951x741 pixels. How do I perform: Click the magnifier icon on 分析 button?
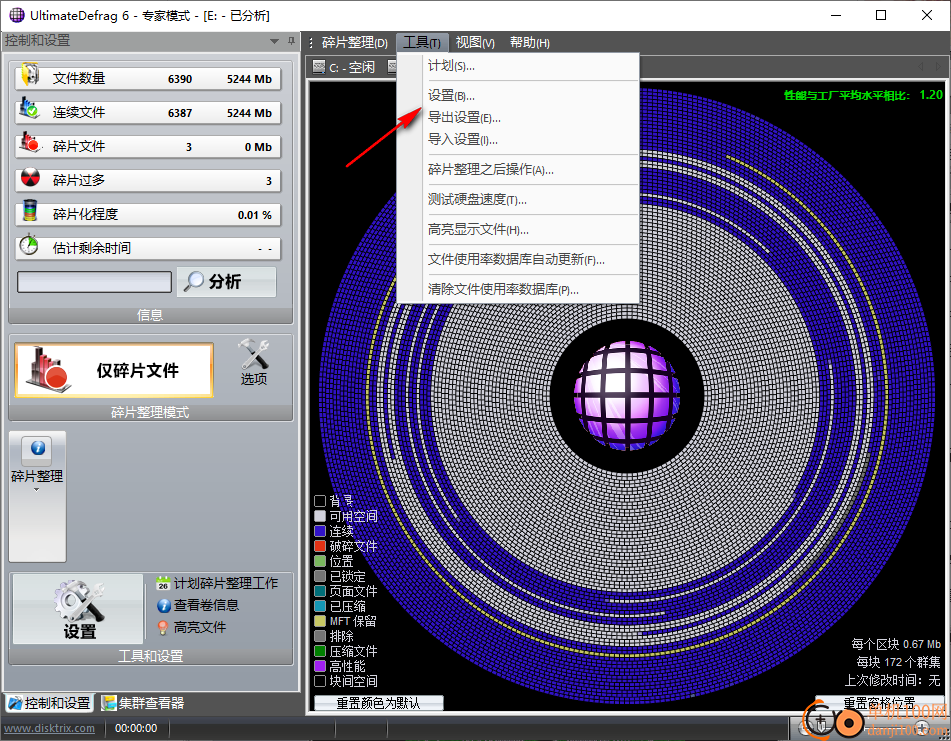[193, 281]
